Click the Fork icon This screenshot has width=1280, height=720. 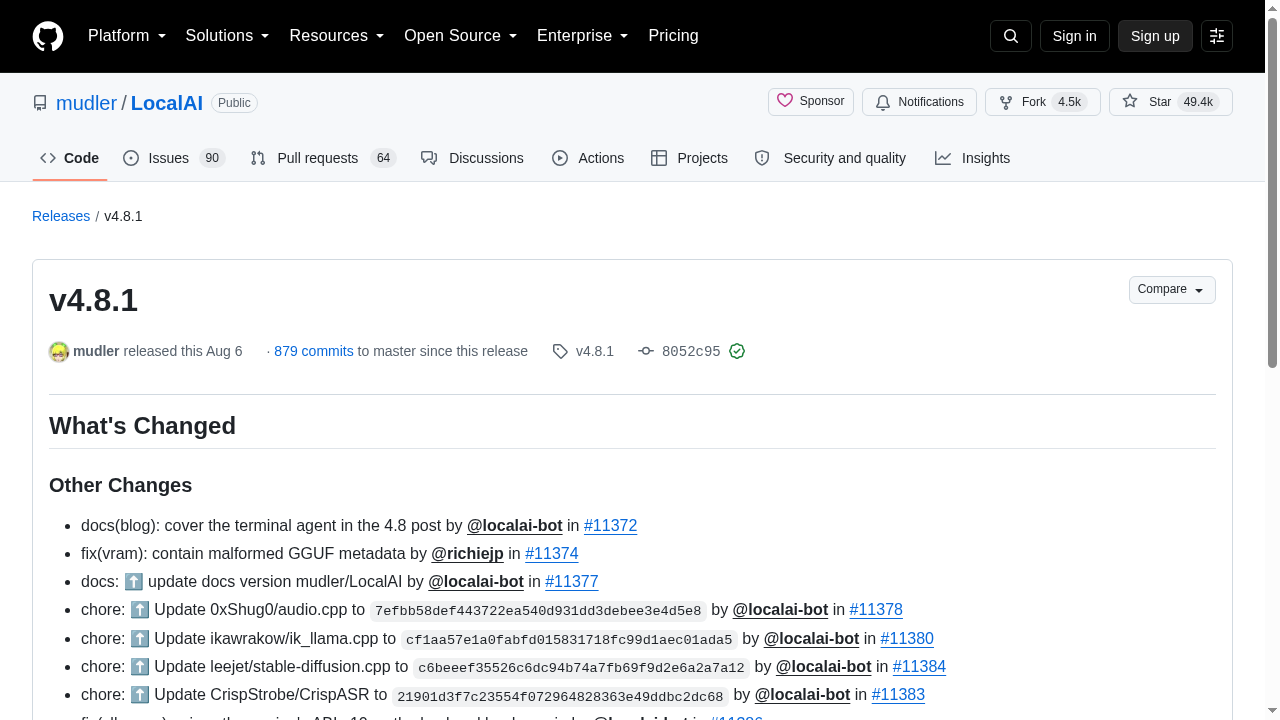pos(1006,102)
